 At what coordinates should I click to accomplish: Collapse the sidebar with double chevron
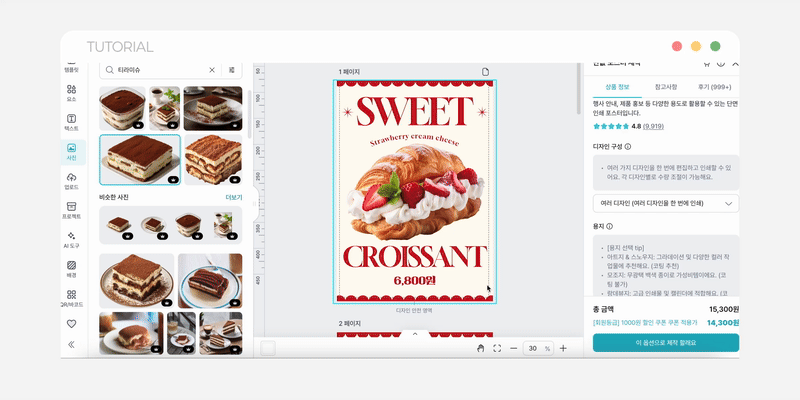pyautogui.click(x=71, y=344)
